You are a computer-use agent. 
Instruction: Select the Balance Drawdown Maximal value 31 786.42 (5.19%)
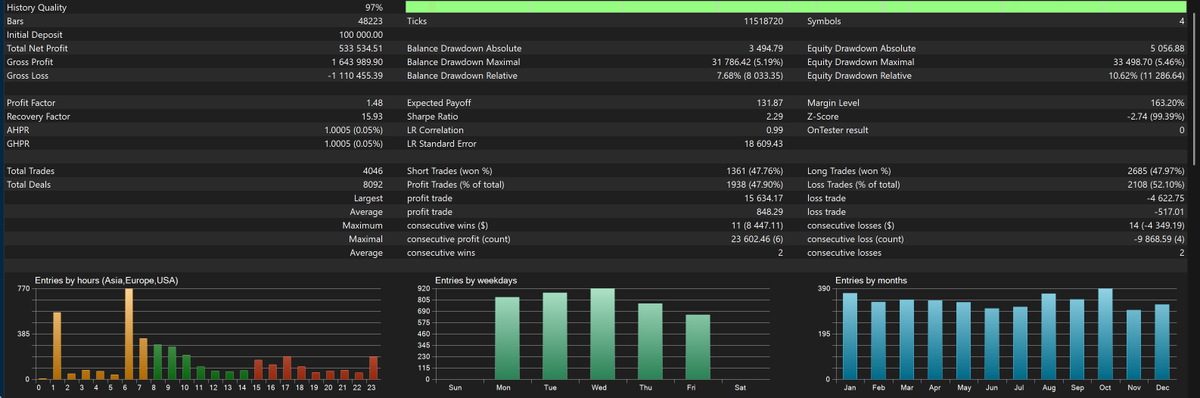coord(747,62)
